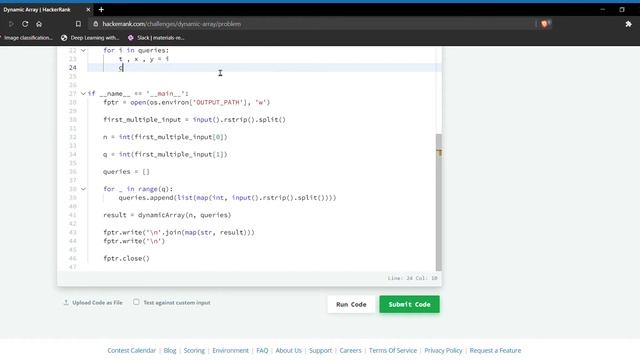Open the Brave shields icon
Screen dimensions: 640x360
pyautogui.click(x=544, y=24)
